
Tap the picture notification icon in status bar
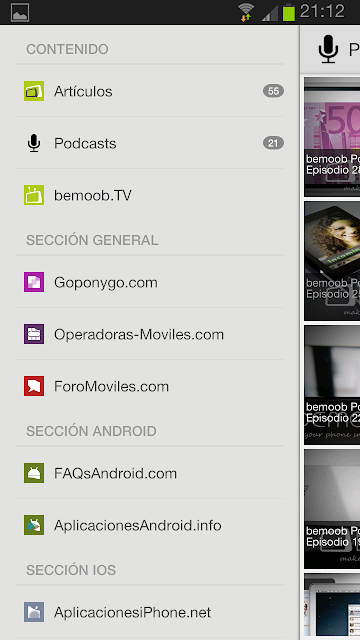click(20, 12)
